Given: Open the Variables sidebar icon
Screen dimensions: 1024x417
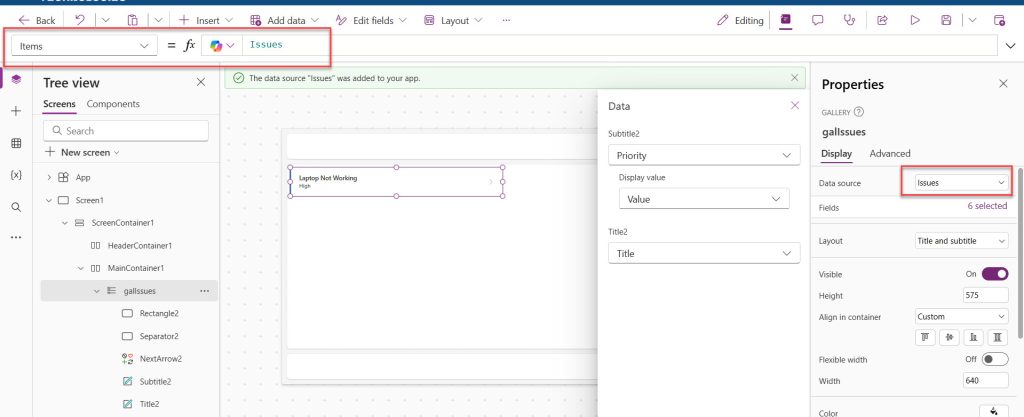Looking at the screenshot, I should (16, 175).
